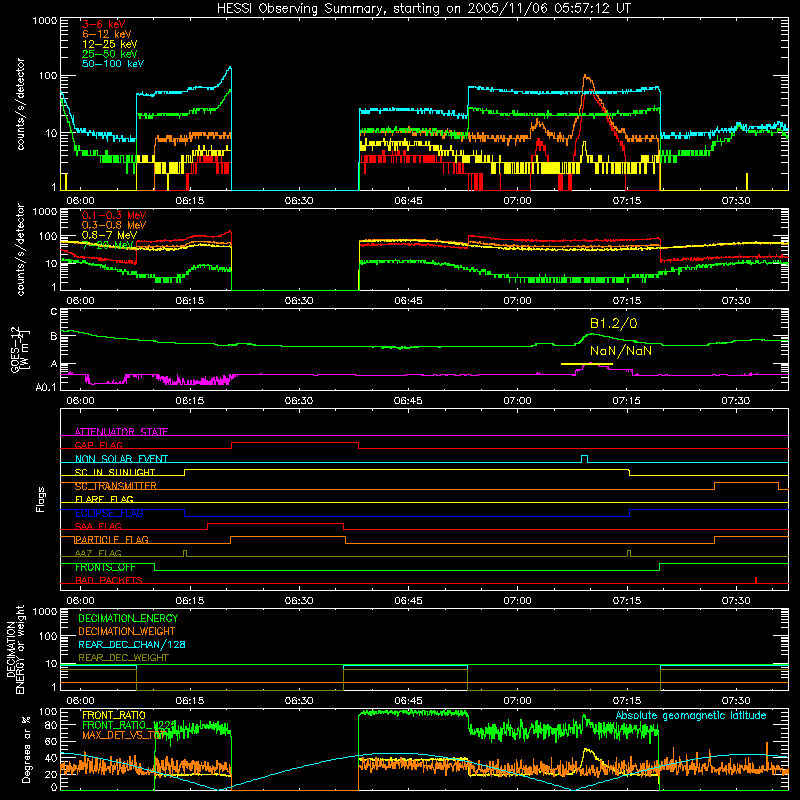Click the vertical Flags axis label

click(41, 499)
